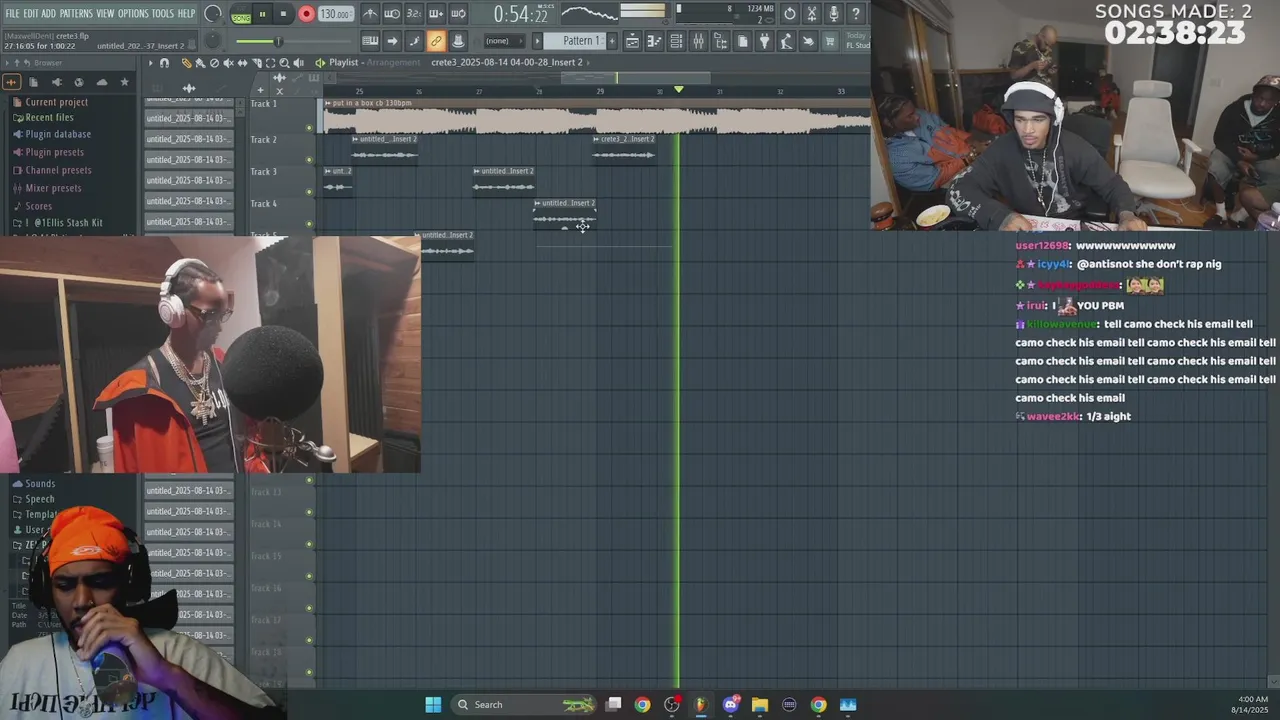Select the Delete tool in Playlist
The width and height of the screenshot is (1280, 720).
214,63
